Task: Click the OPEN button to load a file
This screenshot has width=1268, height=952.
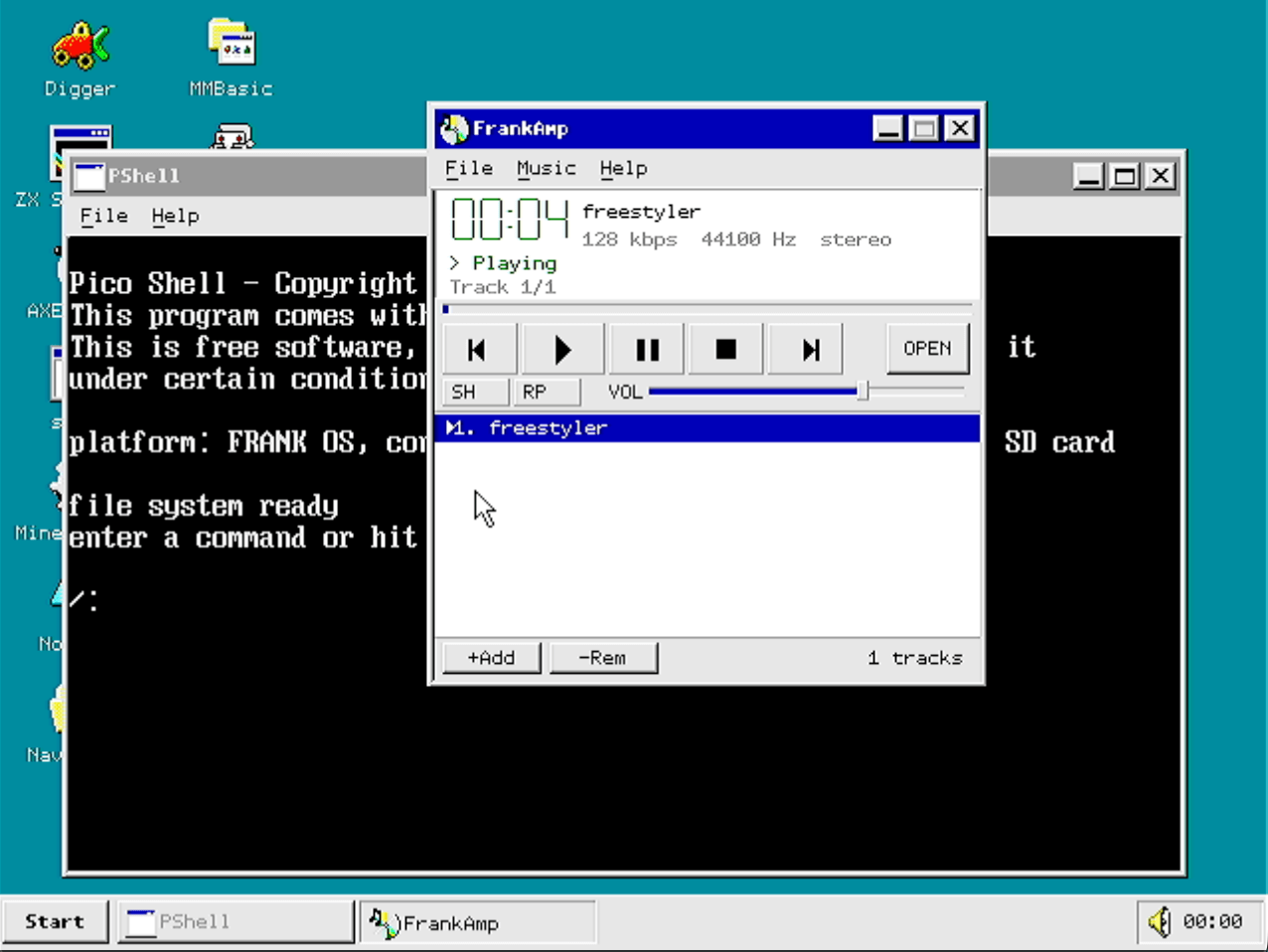Action: click(x=926, y=348)
